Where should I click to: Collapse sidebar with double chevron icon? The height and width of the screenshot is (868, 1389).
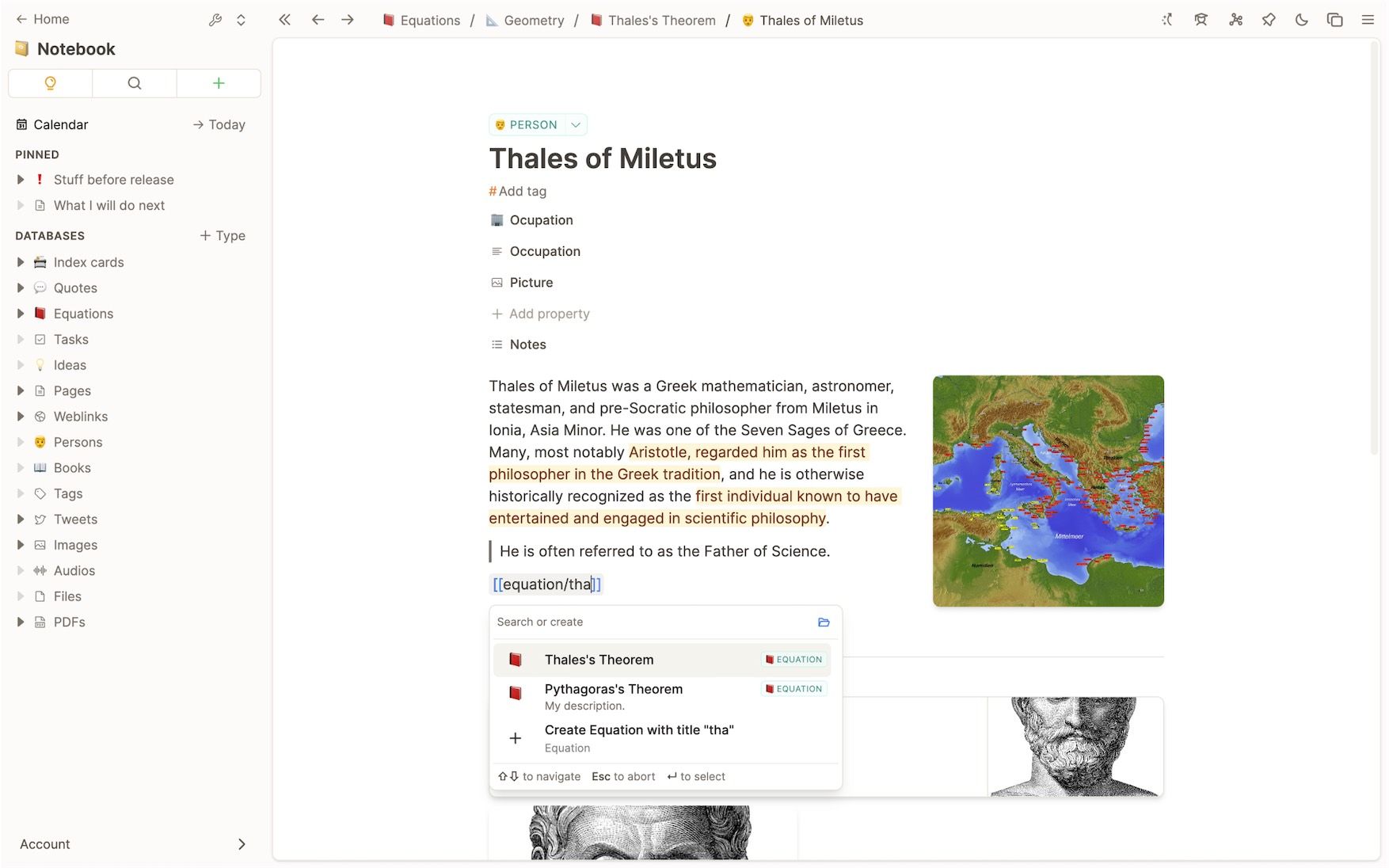tap(284, 20)
